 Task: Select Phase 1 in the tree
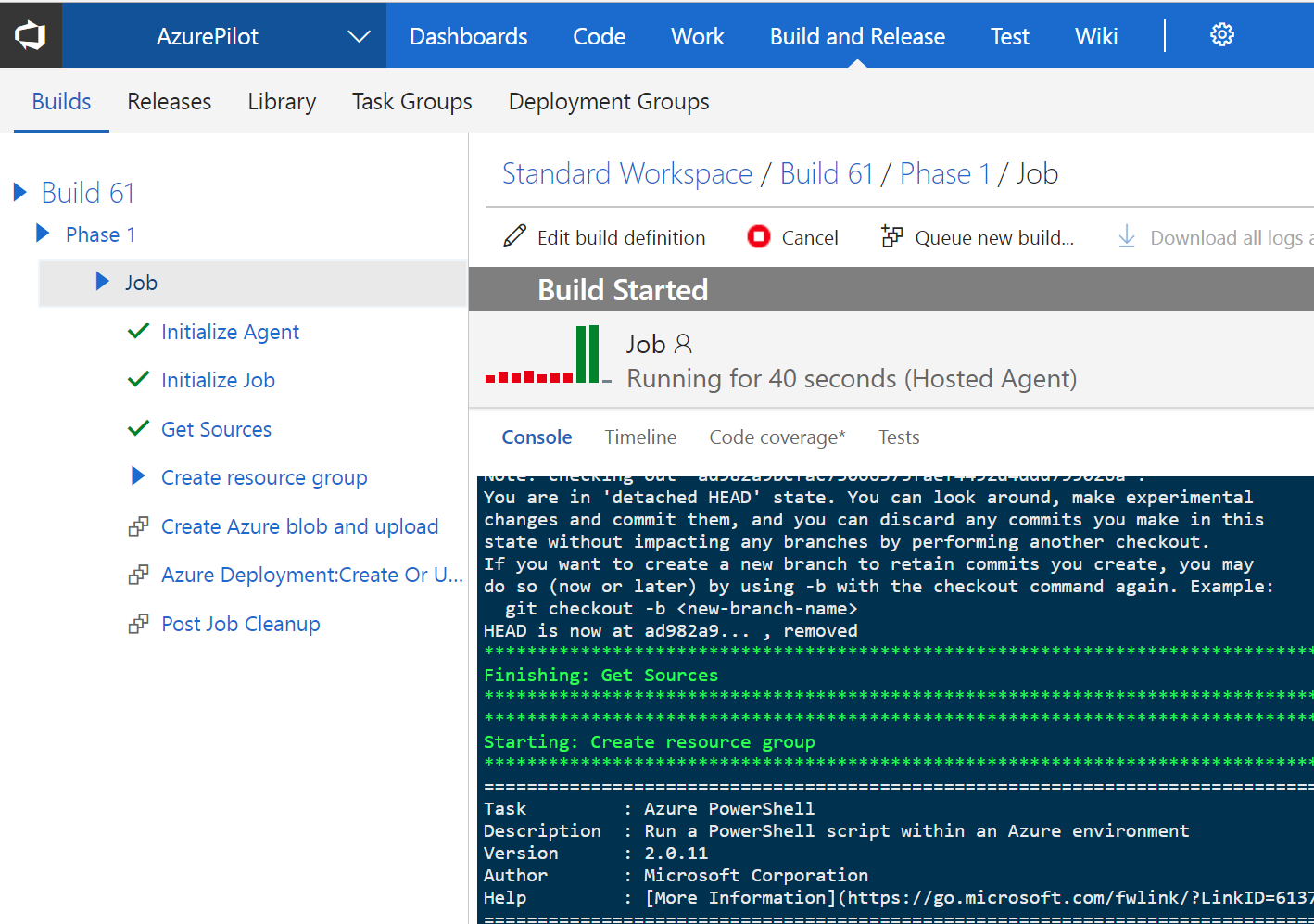coord(101,234)
